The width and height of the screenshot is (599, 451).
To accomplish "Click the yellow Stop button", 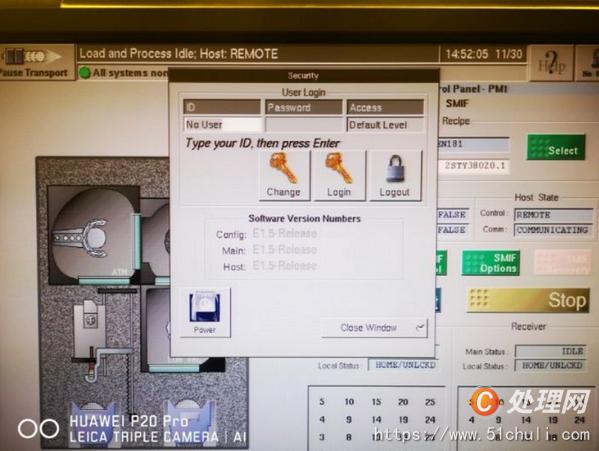I will click(528, 300).
